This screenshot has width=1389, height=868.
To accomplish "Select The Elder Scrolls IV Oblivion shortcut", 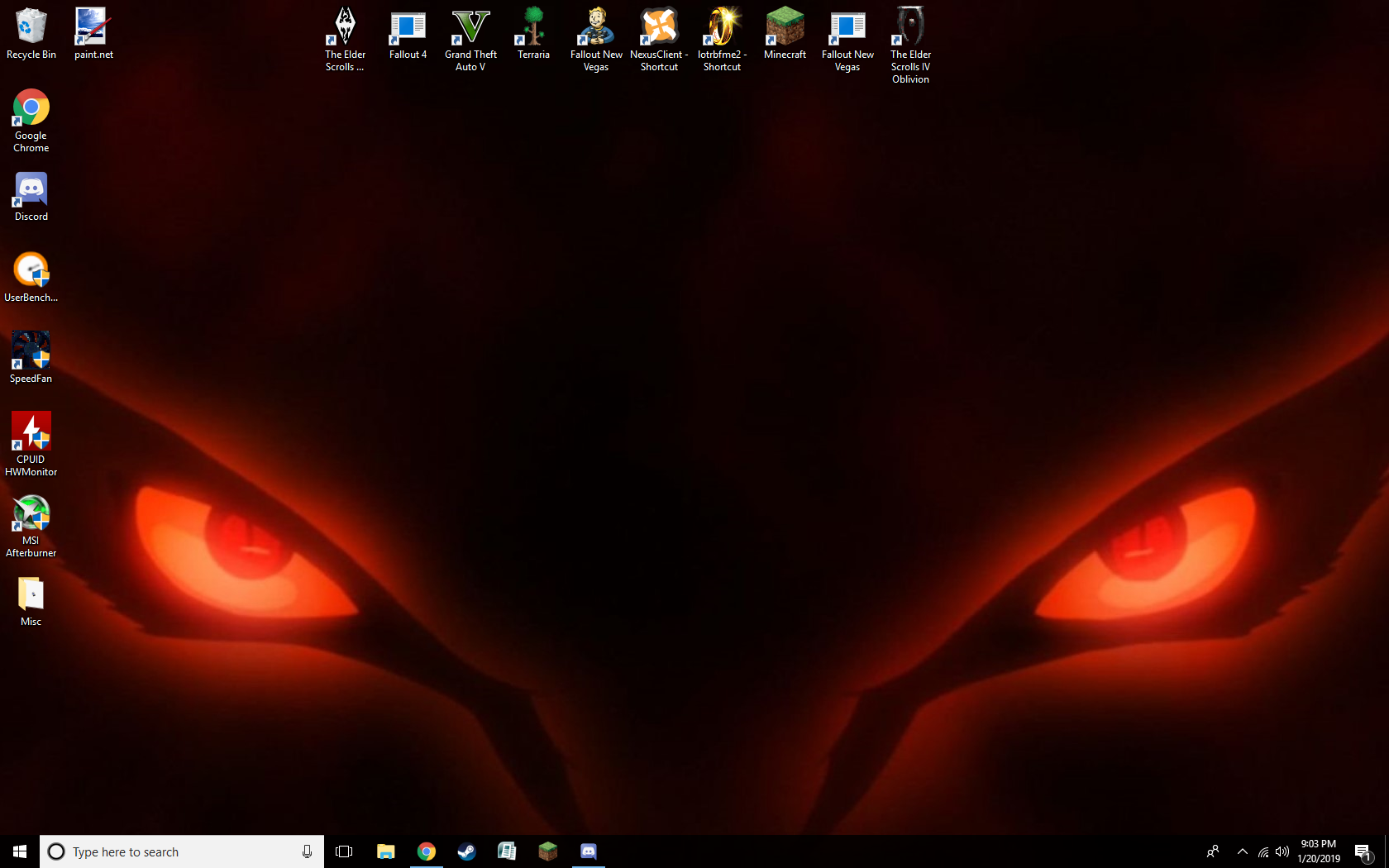I will (x=910, y=45).
